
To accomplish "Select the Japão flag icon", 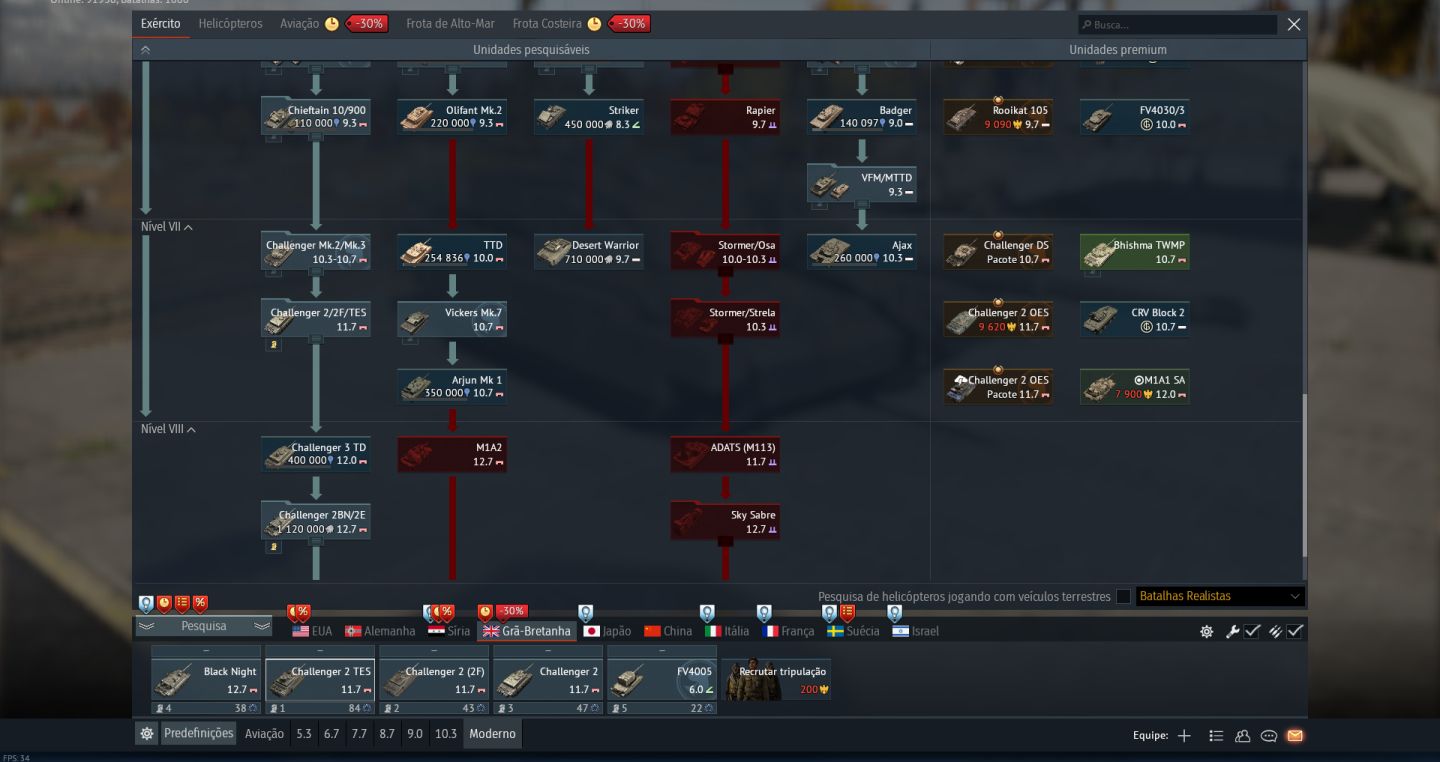I will coord(591,631).
